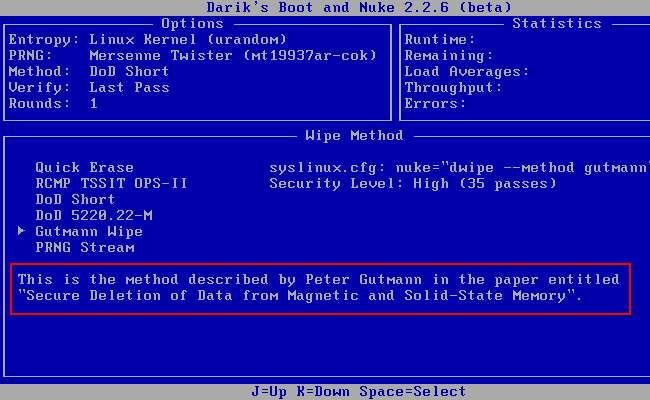
Task: Click the Options panel heading
Action: (192, 24)
